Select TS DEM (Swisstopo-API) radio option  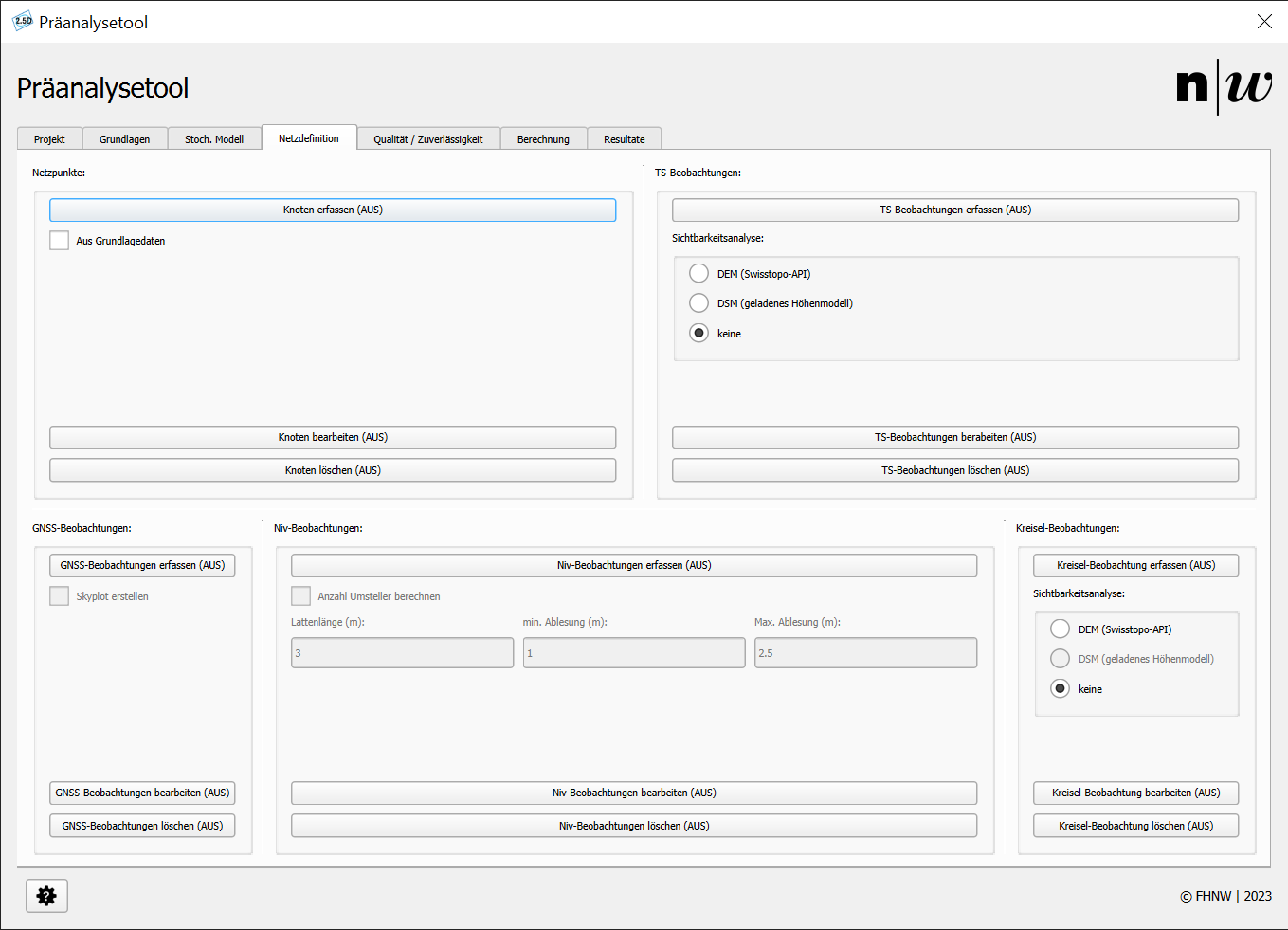(x=699, y=274)
